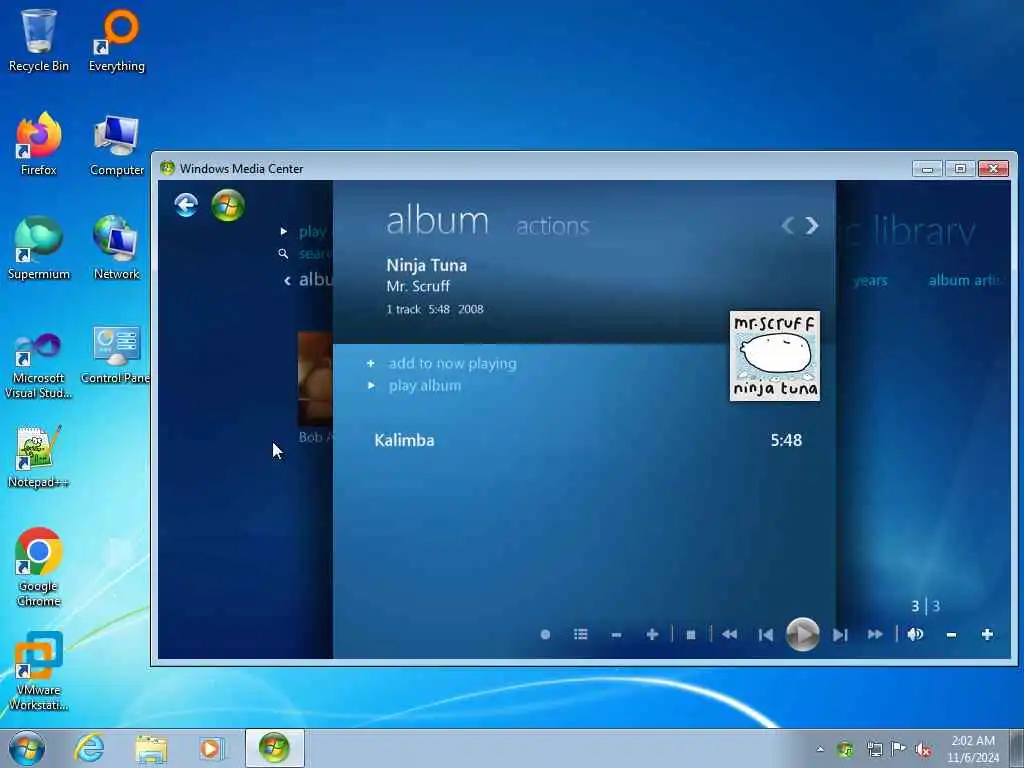The height and width of the screenshot is (768, 1024).
Task: Select the background albums category label
Action: (x=315, y=280)
